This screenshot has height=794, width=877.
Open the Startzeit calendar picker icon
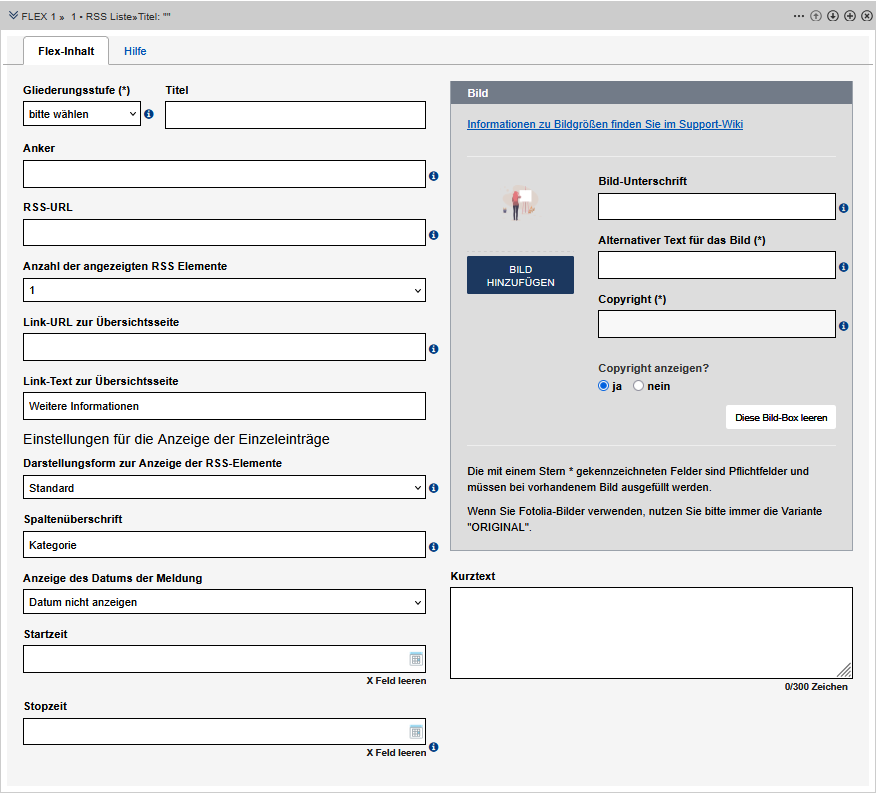click(x=416, y=659)
